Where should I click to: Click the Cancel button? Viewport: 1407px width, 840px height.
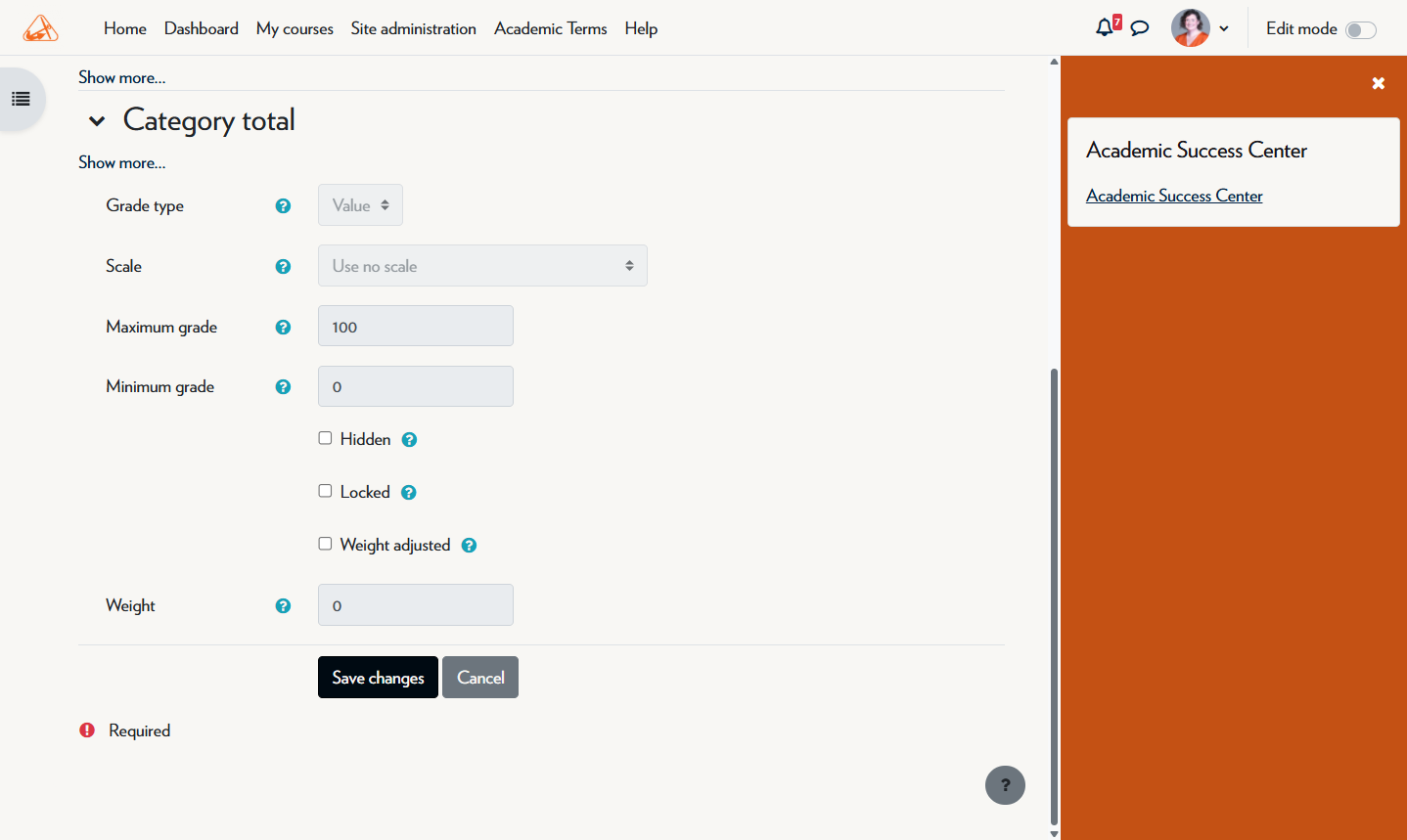[x=480, y=678]
